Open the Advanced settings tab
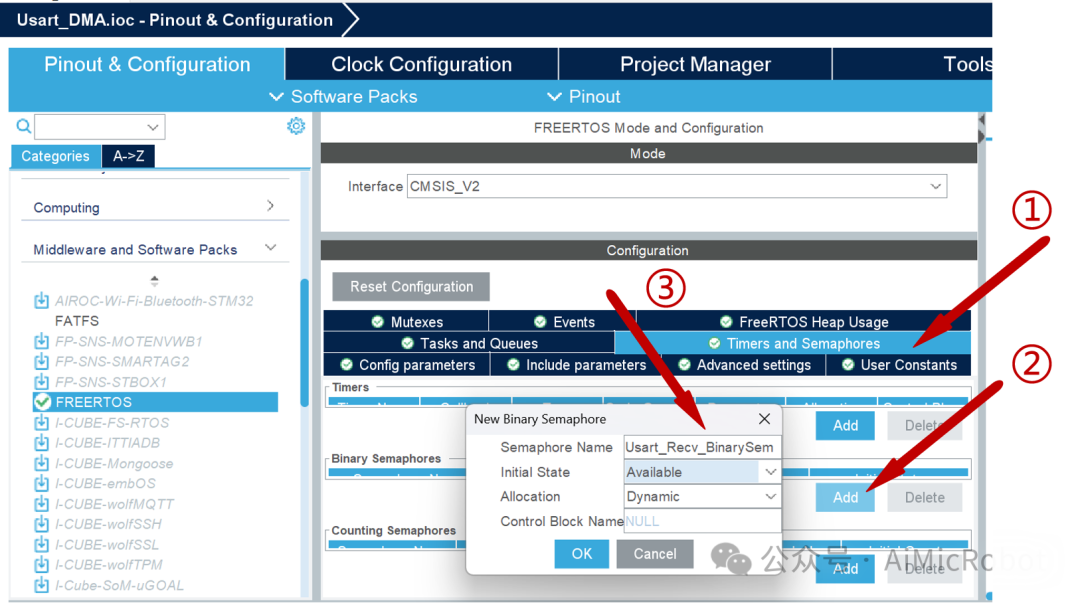The width and height of the screenshot is (1080, 603). point(744,365)
